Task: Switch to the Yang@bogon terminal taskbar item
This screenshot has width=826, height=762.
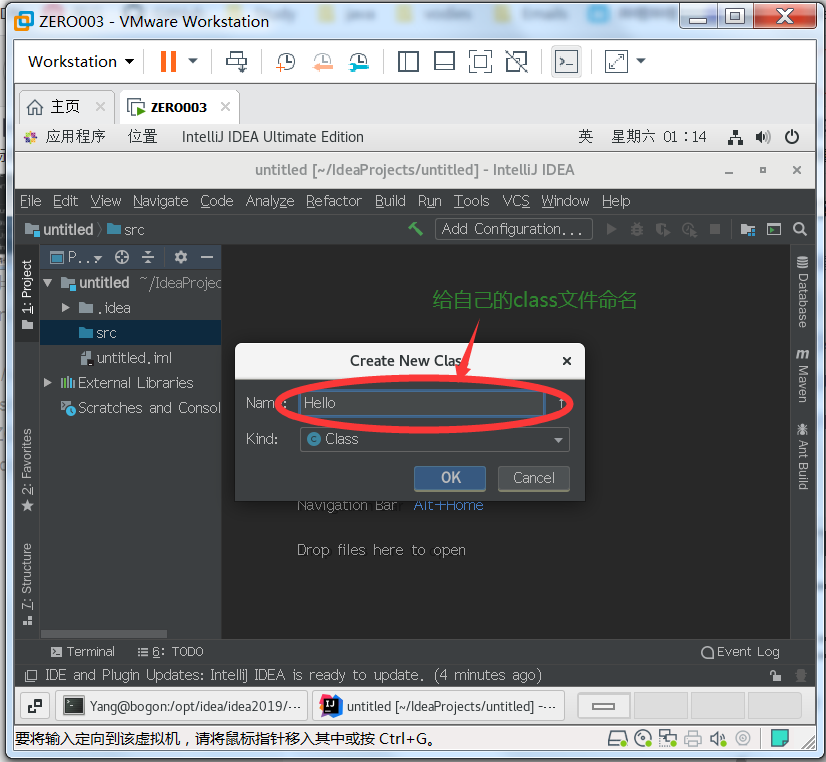Action: coord(181,706)
